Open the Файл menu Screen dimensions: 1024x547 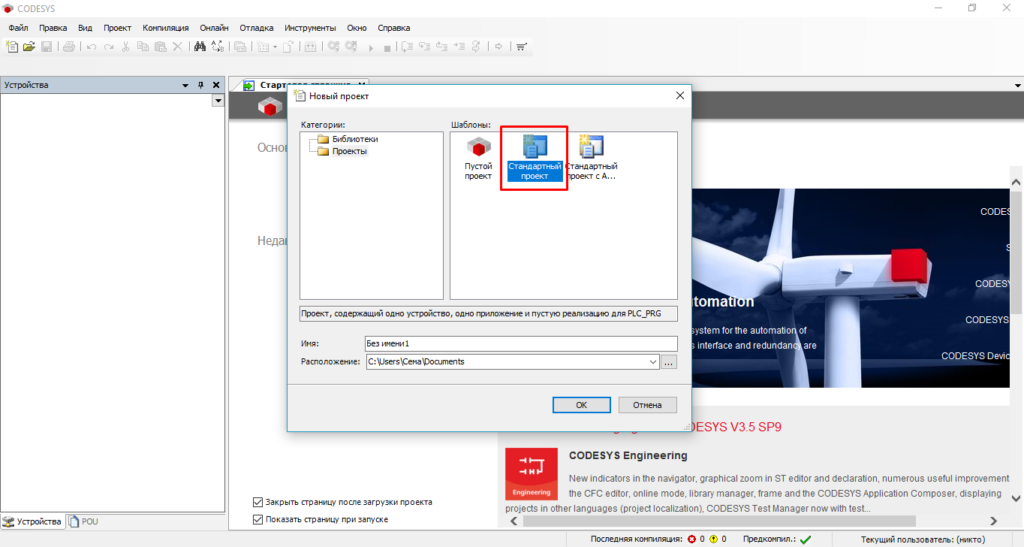18,28
